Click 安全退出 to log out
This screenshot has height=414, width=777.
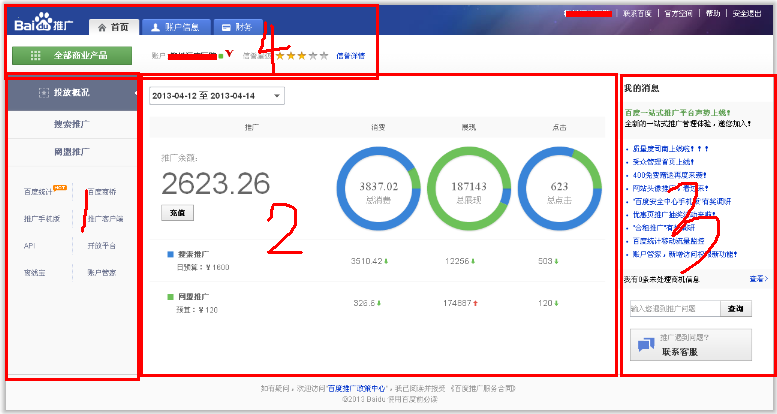pyautogui.click(x=747, y=13)
